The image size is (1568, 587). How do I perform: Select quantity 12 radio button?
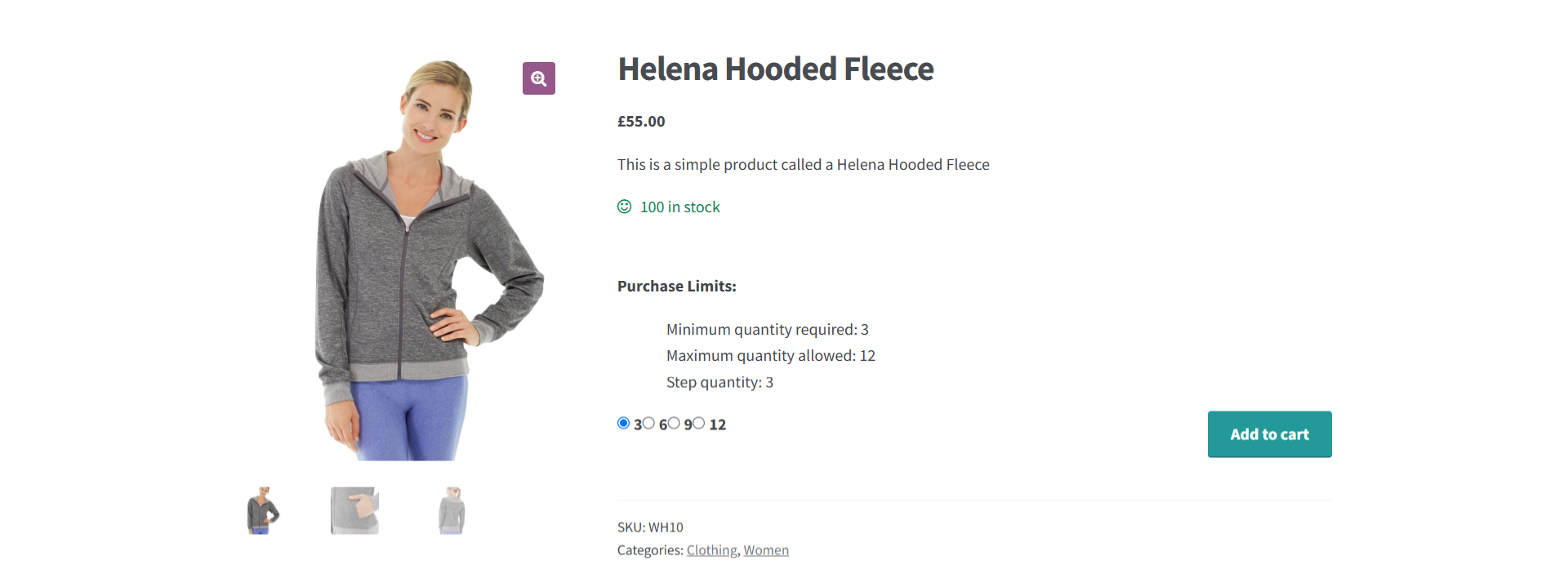pos(699,424)
